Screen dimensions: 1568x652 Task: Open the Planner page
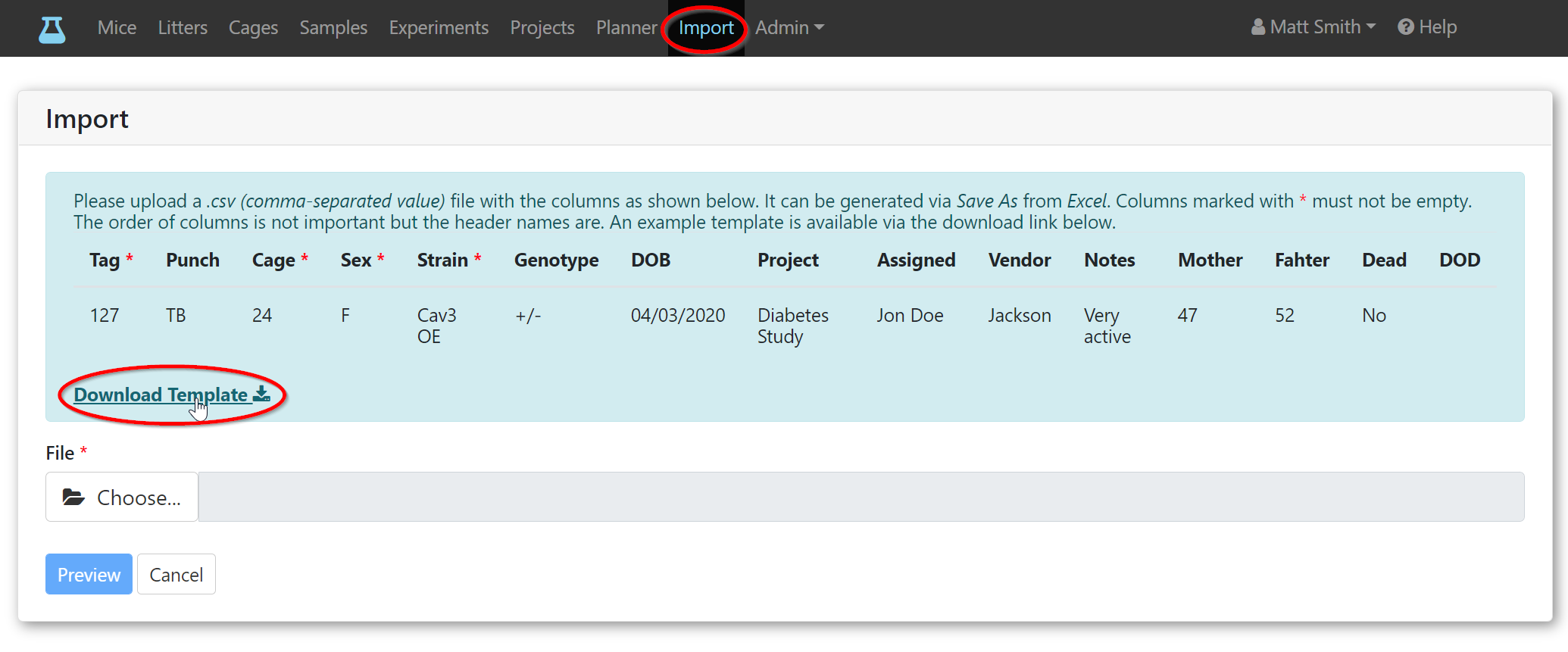pyautogui.click(x=626, y=27)
